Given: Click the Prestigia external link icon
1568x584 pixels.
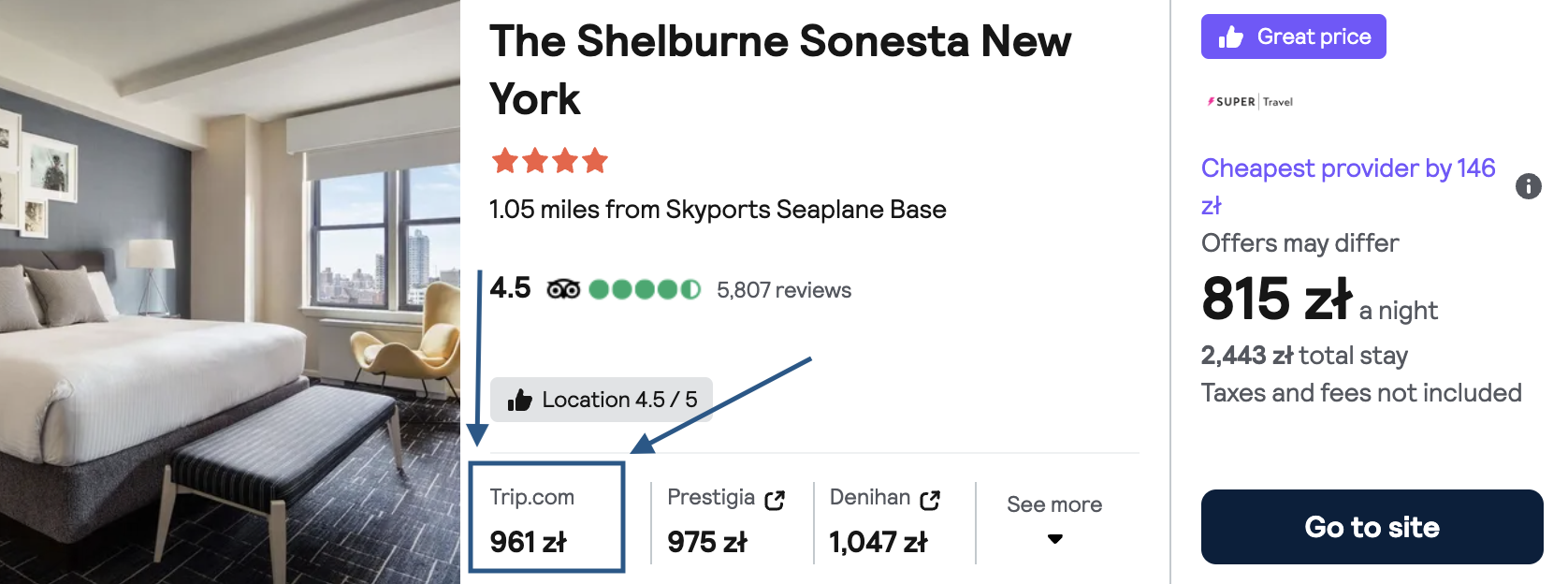Looking at the screenshot, I should pyautogui.click(x=775, y=500).
